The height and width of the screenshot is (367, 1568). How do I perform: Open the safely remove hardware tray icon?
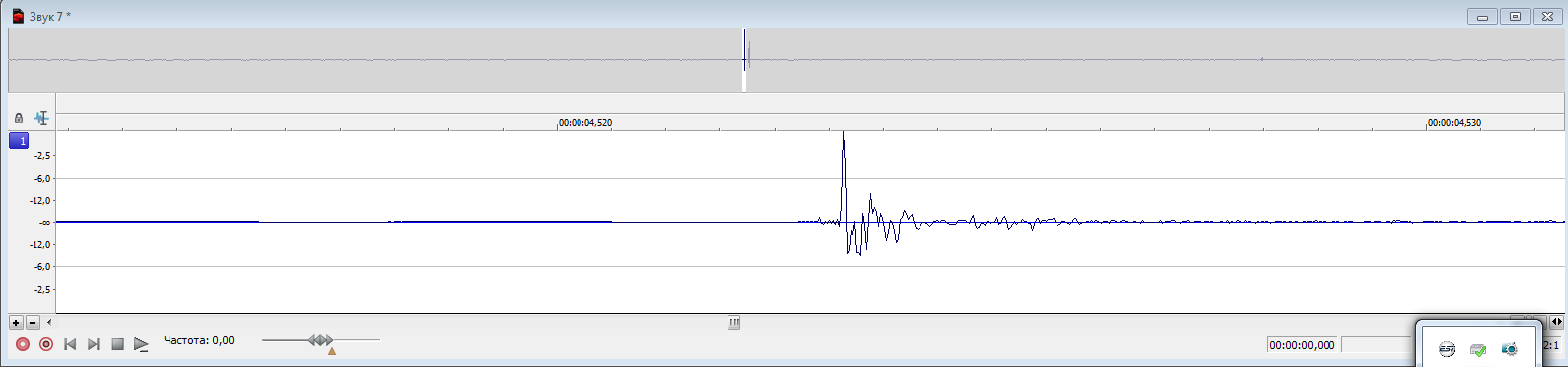coord(1478,349)
